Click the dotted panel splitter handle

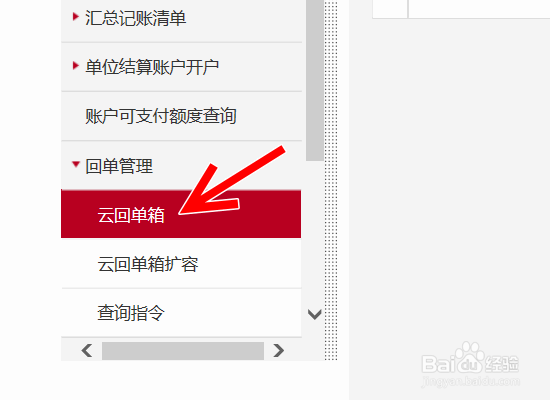click(331, 180)
